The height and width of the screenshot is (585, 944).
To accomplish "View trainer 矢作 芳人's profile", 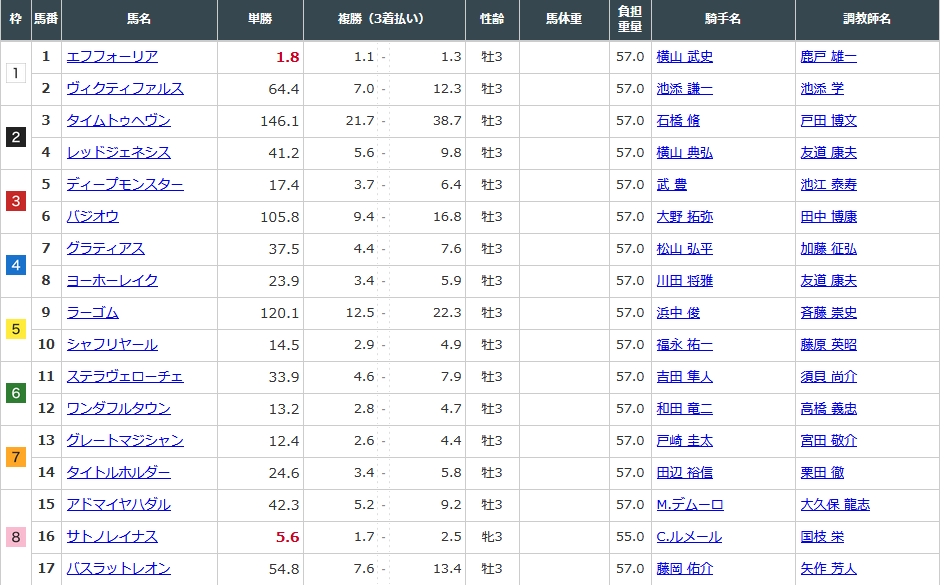I will [x=828, y=569].
